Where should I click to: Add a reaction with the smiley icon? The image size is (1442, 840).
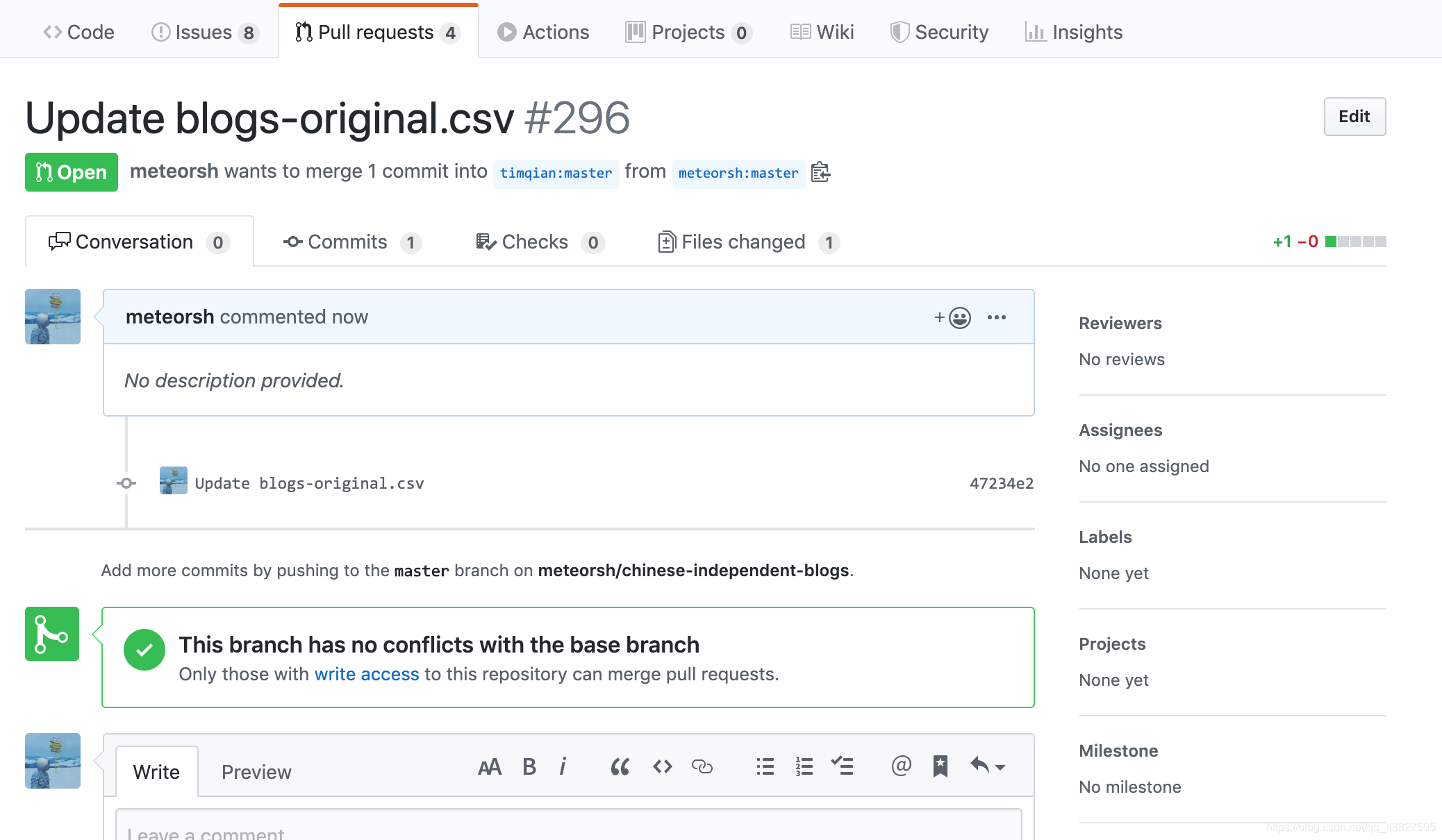coord(952,318)
